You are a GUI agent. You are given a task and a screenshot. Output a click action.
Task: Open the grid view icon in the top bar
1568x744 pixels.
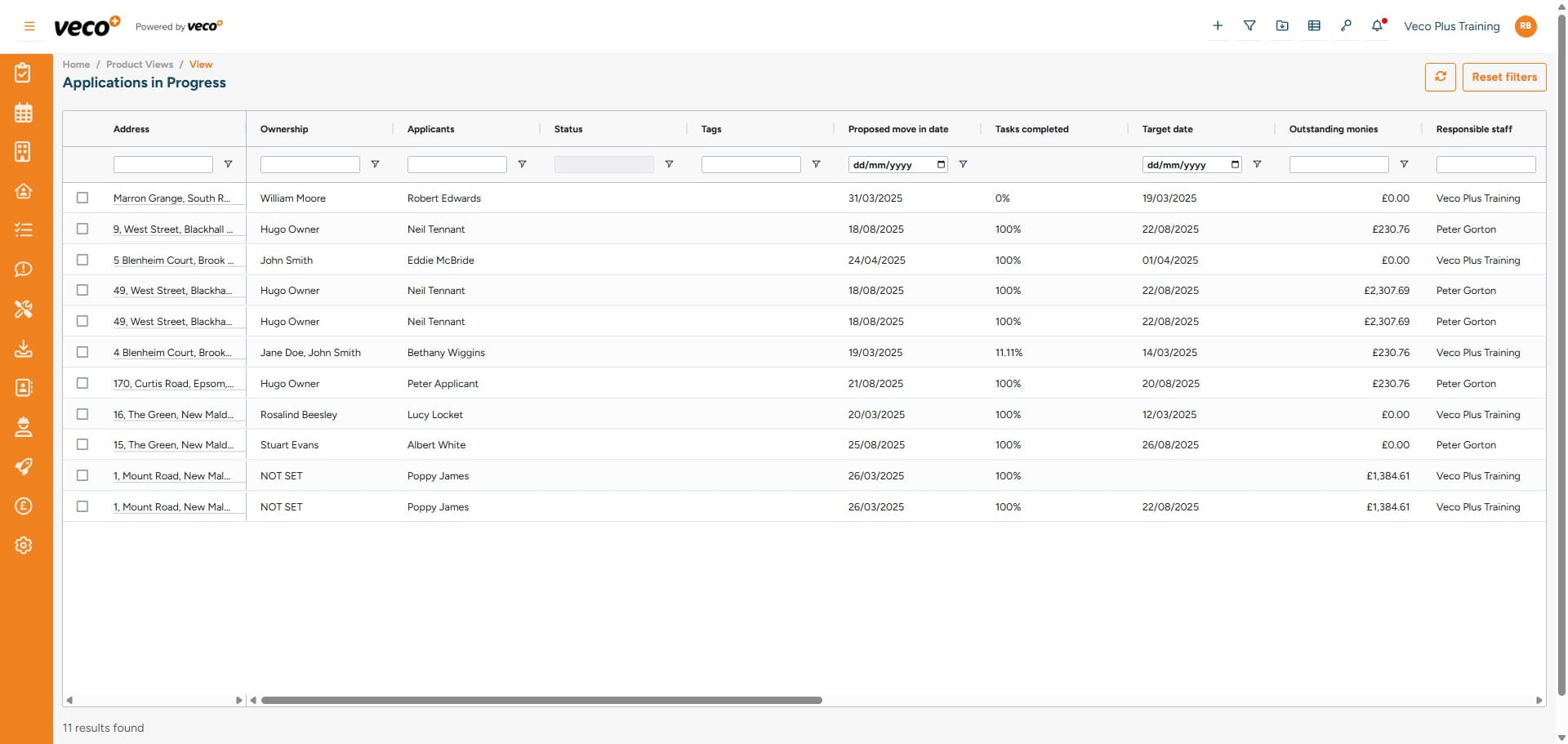1314,25
